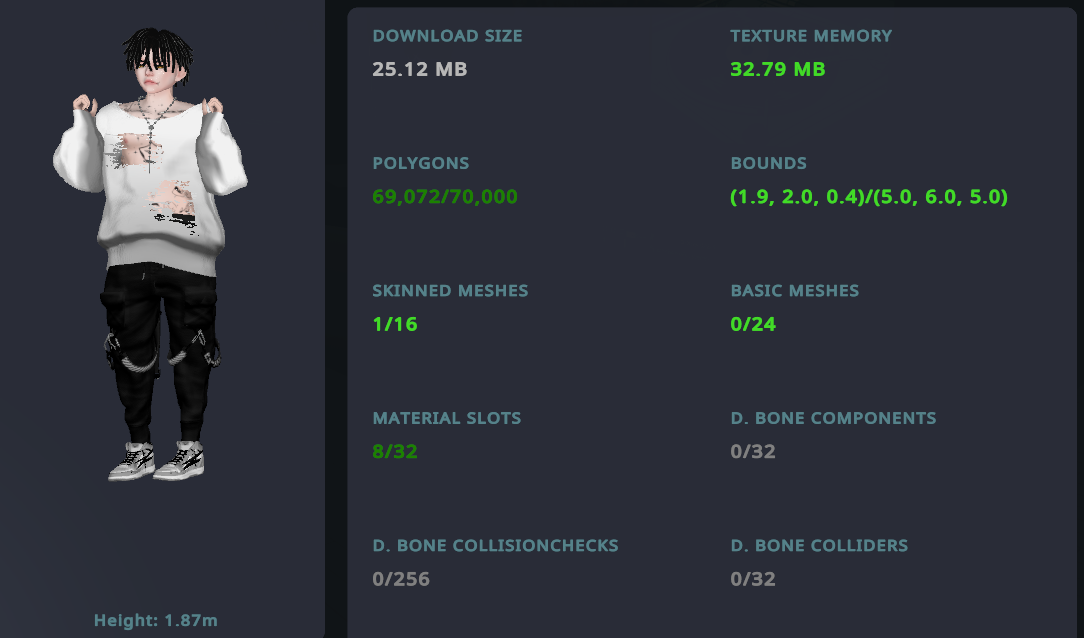Click the 0/256 collision checks value

pyautogui.click(x=401, y=579)
